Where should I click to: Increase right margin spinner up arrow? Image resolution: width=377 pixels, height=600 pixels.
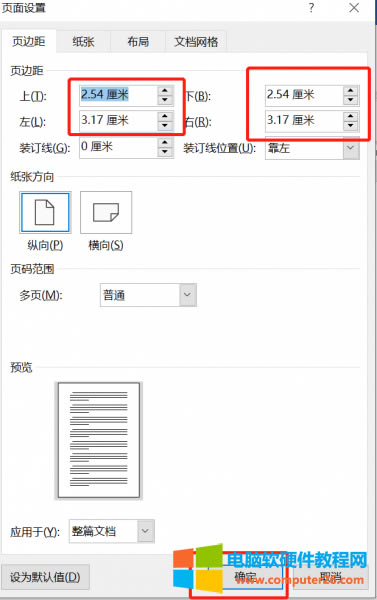point(351,116)
